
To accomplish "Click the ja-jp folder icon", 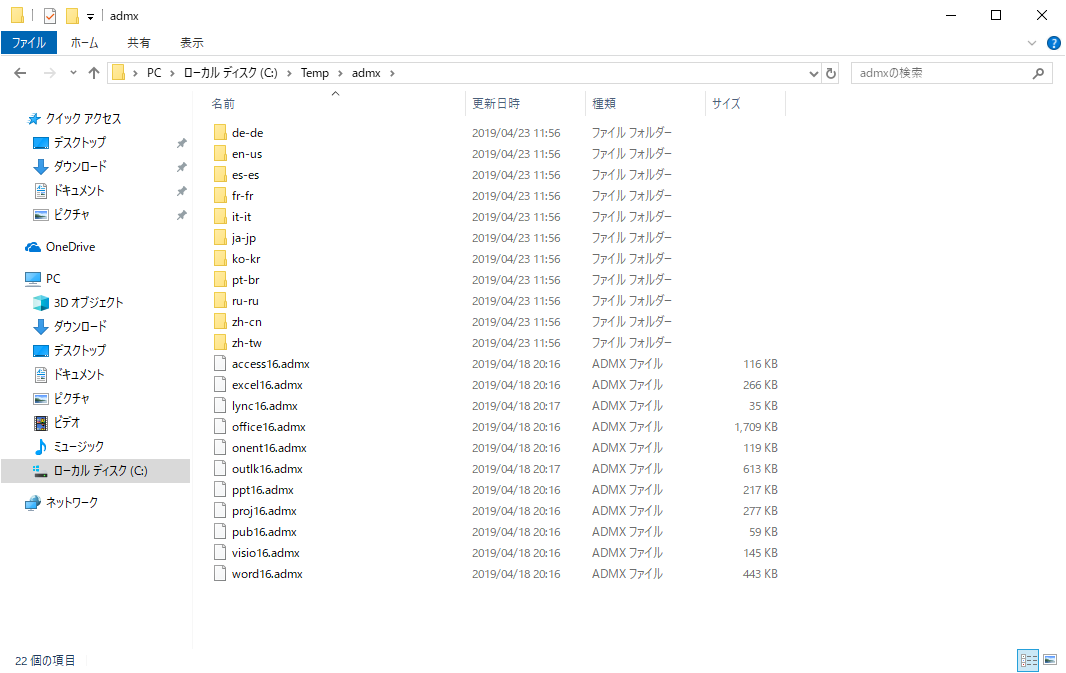I will point(220,237).
